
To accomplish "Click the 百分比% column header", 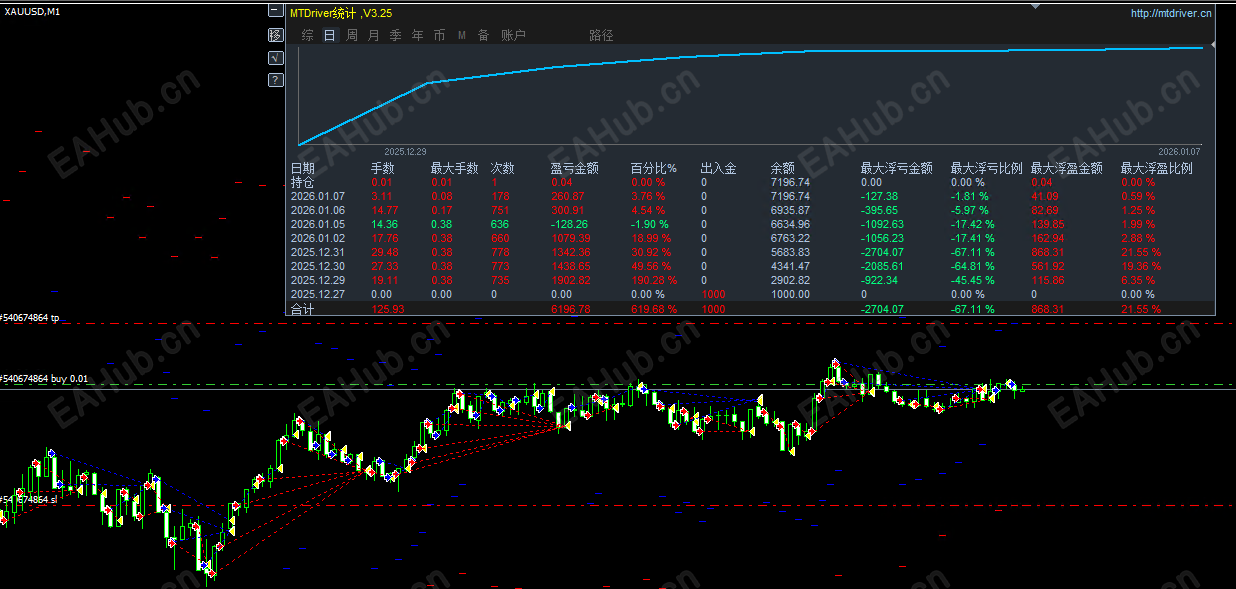I will (654, 169).
